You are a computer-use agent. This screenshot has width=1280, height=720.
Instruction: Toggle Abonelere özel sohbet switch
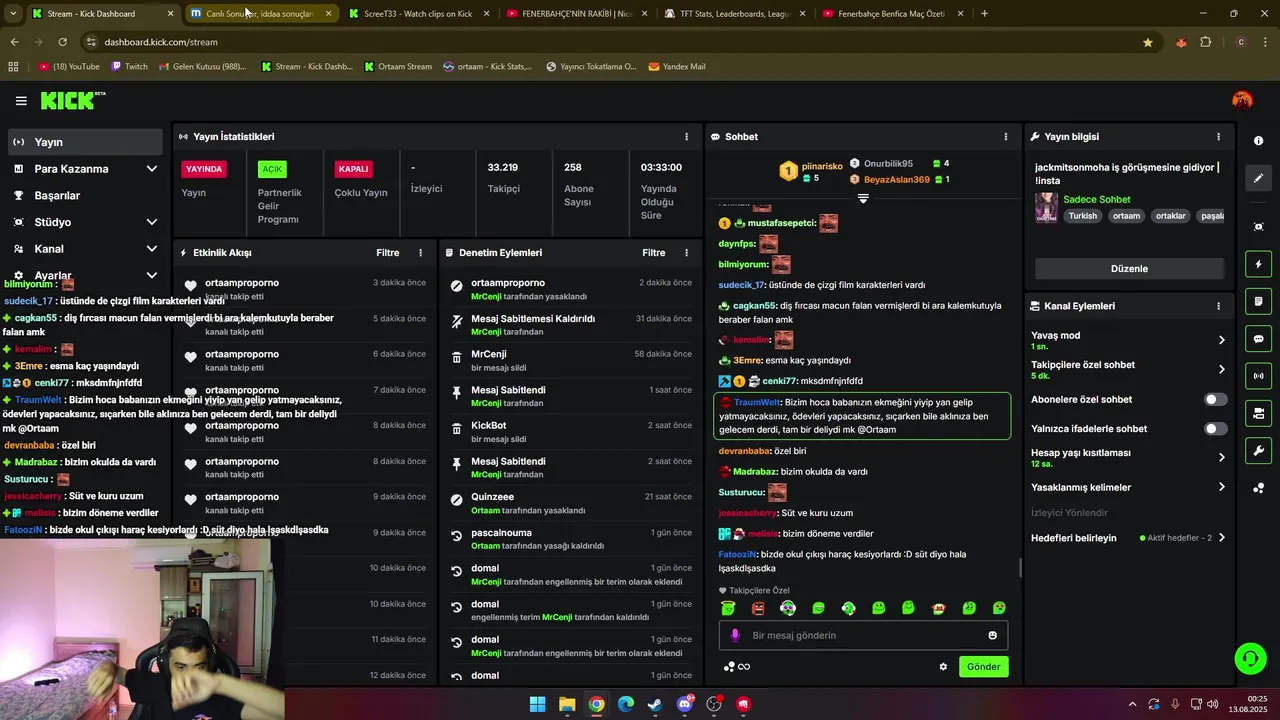pos(1215,399)
